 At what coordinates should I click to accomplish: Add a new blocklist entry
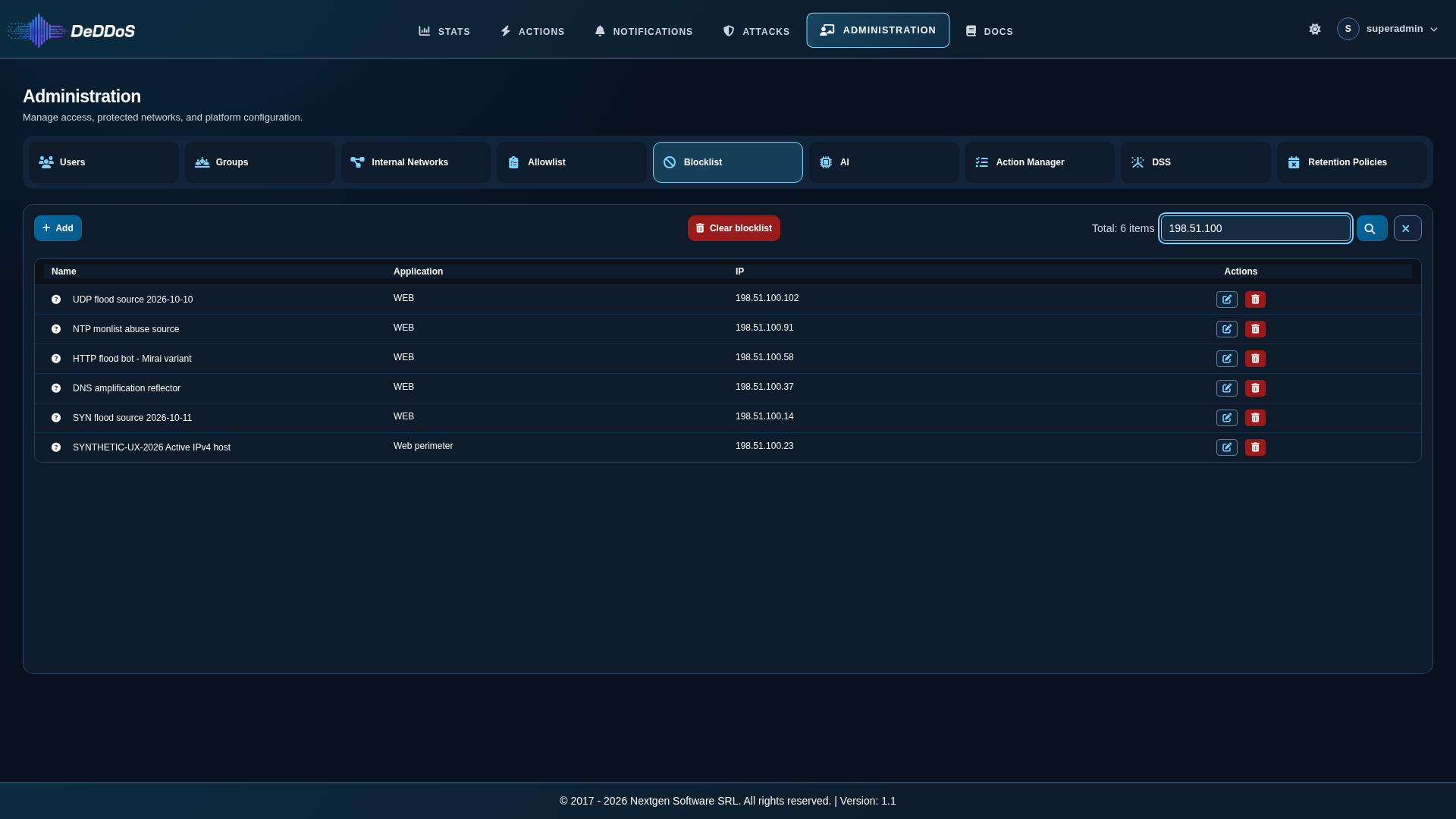point(58,228)
